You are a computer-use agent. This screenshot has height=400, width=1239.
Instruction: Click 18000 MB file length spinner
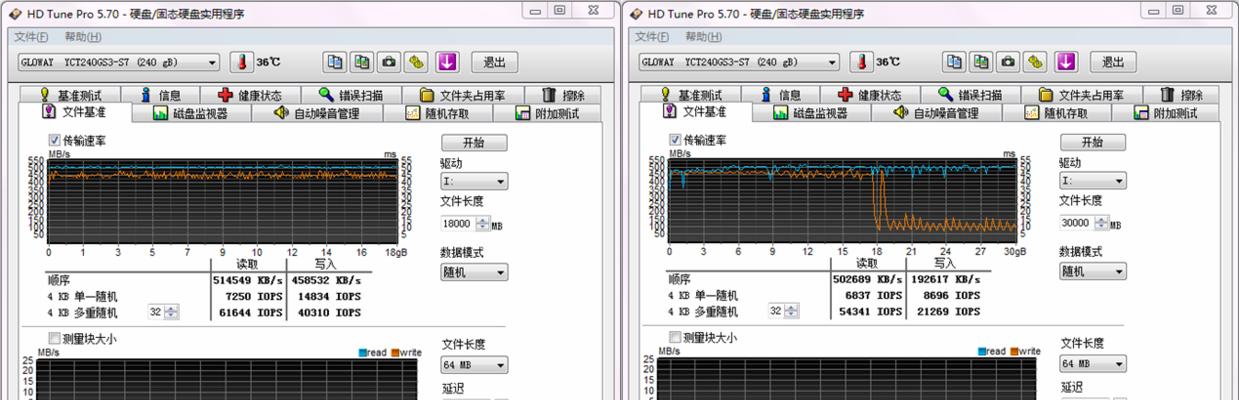[483, 225]
